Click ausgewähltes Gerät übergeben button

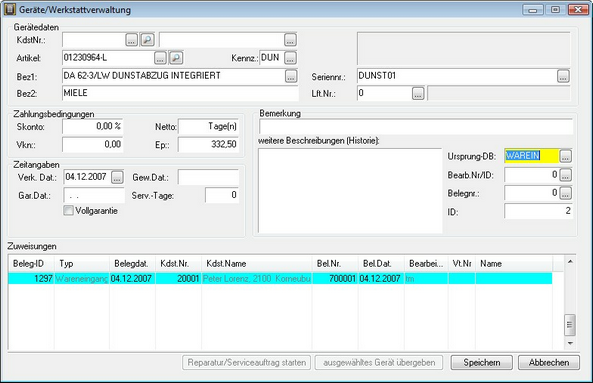(379, 363)
